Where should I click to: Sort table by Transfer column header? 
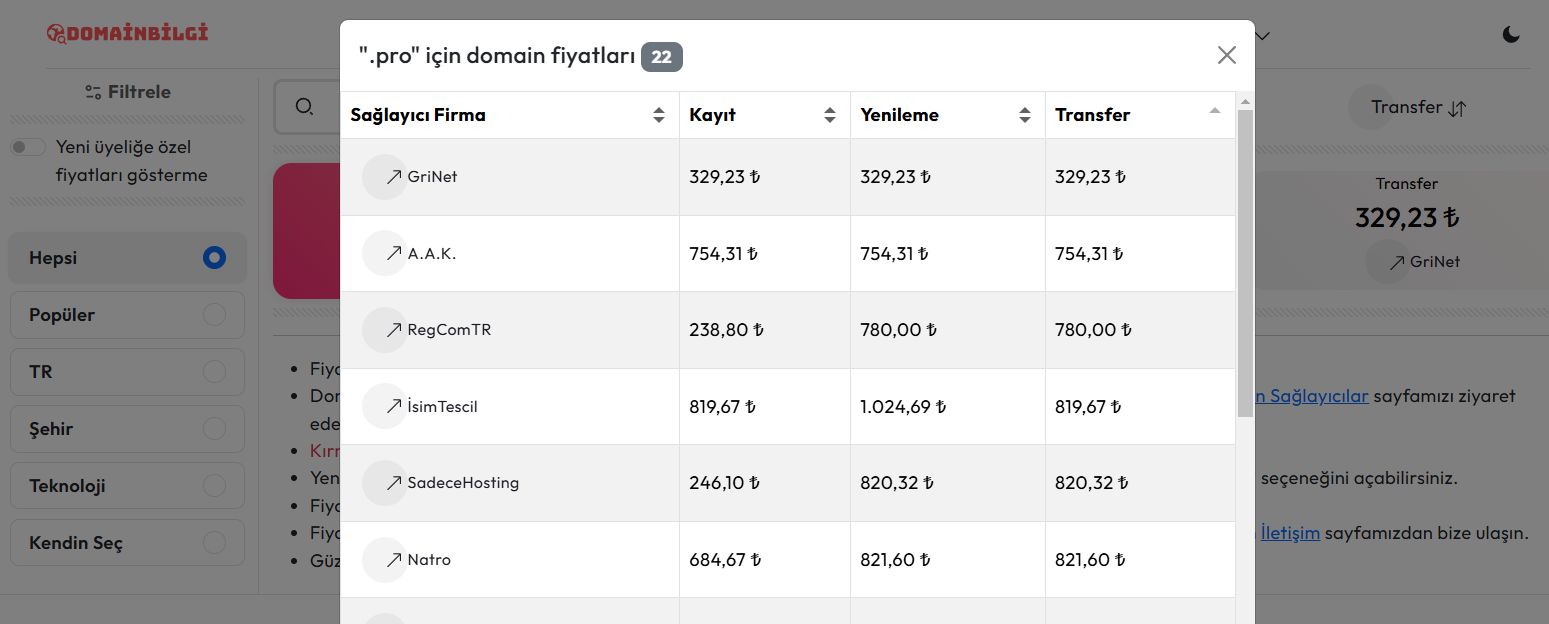(x=1140, y=115)
